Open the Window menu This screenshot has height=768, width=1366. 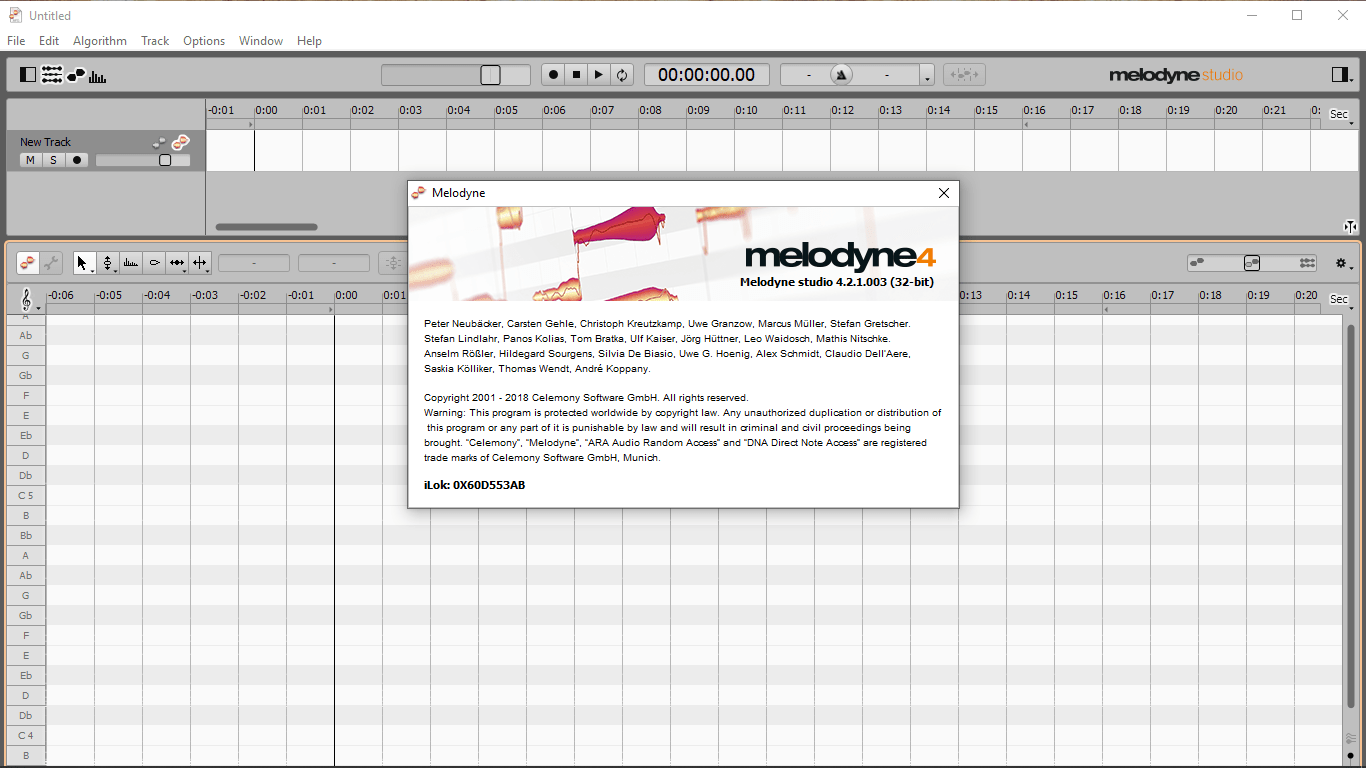261,41
